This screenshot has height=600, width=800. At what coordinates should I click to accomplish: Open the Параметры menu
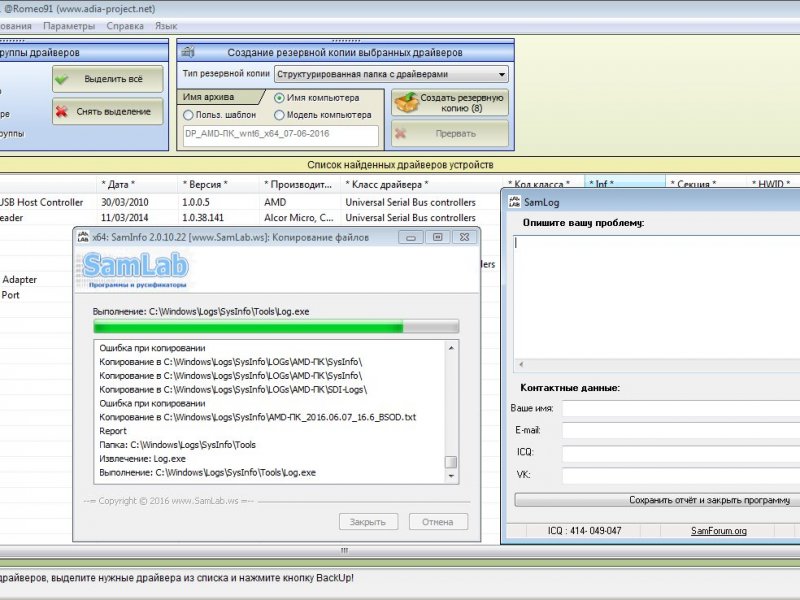(x=69, y=26)
